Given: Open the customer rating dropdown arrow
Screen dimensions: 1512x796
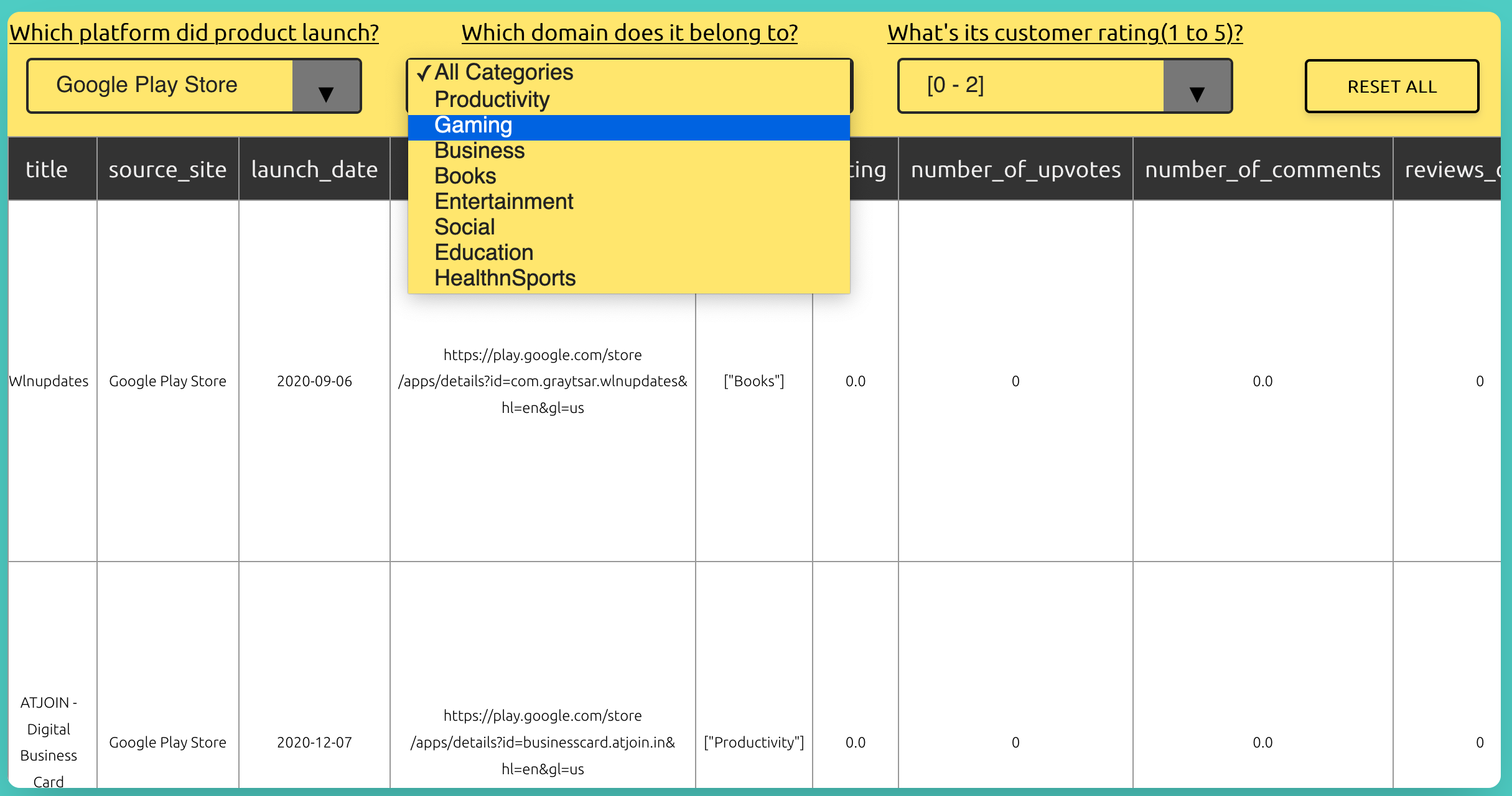Looking at the screenshot, I should 1197,87.
